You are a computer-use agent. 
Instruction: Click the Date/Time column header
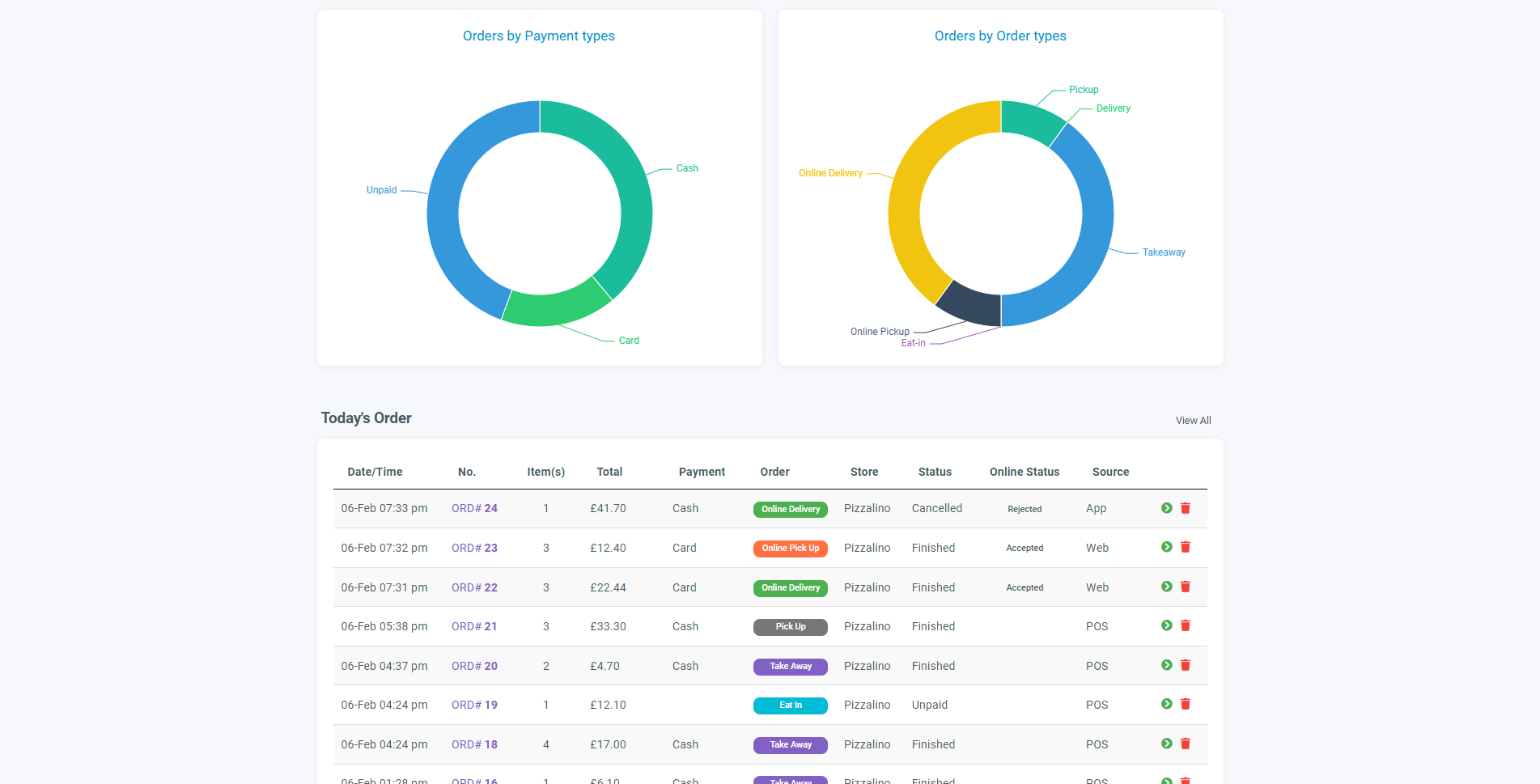click(375, 472)
